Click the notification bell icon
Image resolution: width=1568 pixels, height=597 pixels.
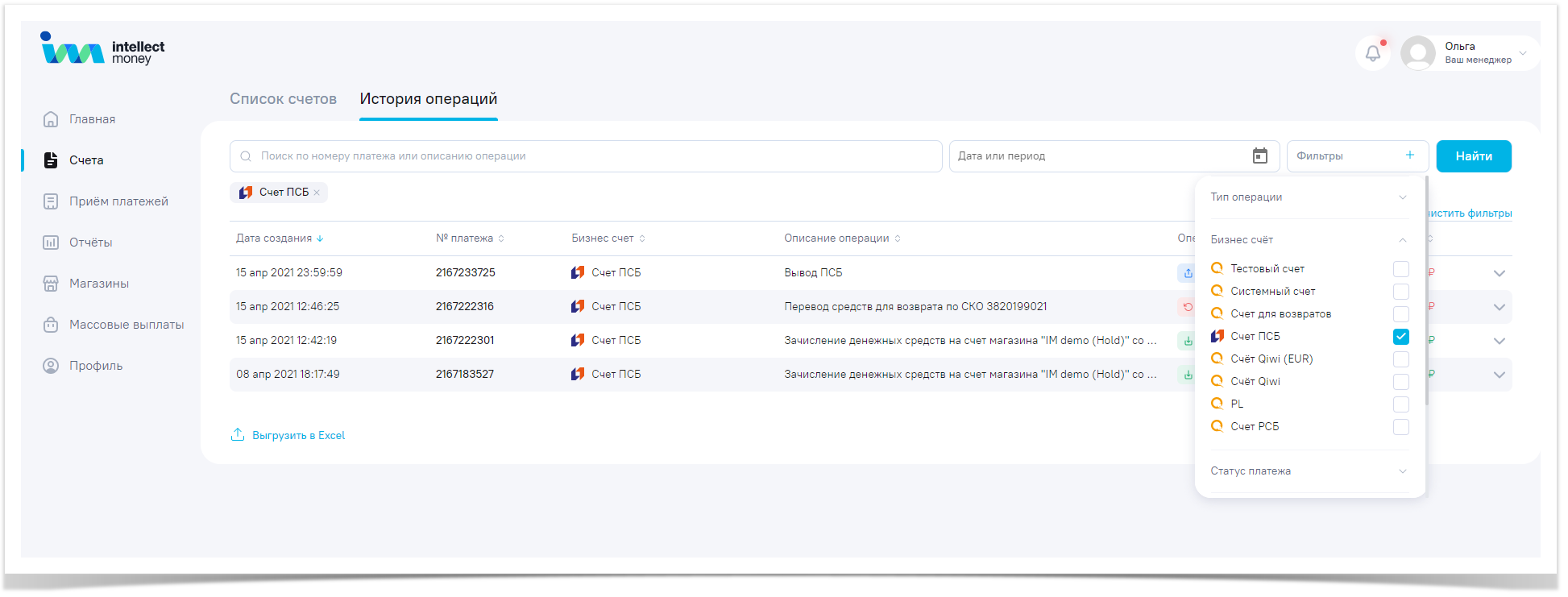1373,54
